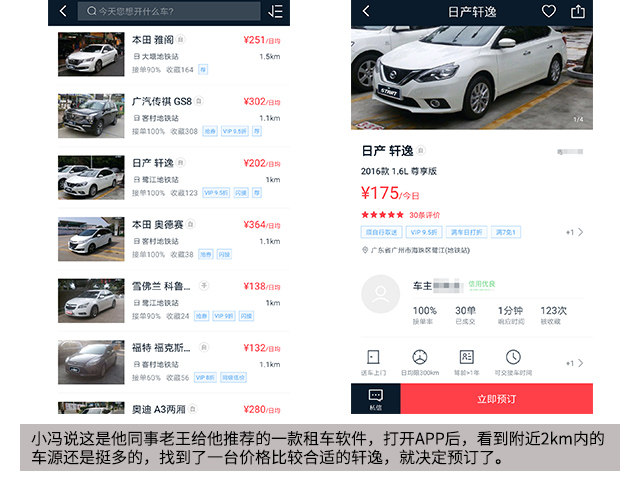Select the 本田 雅阁 listing
Screen dimensions: 640x480
click(x=170, y=55)
